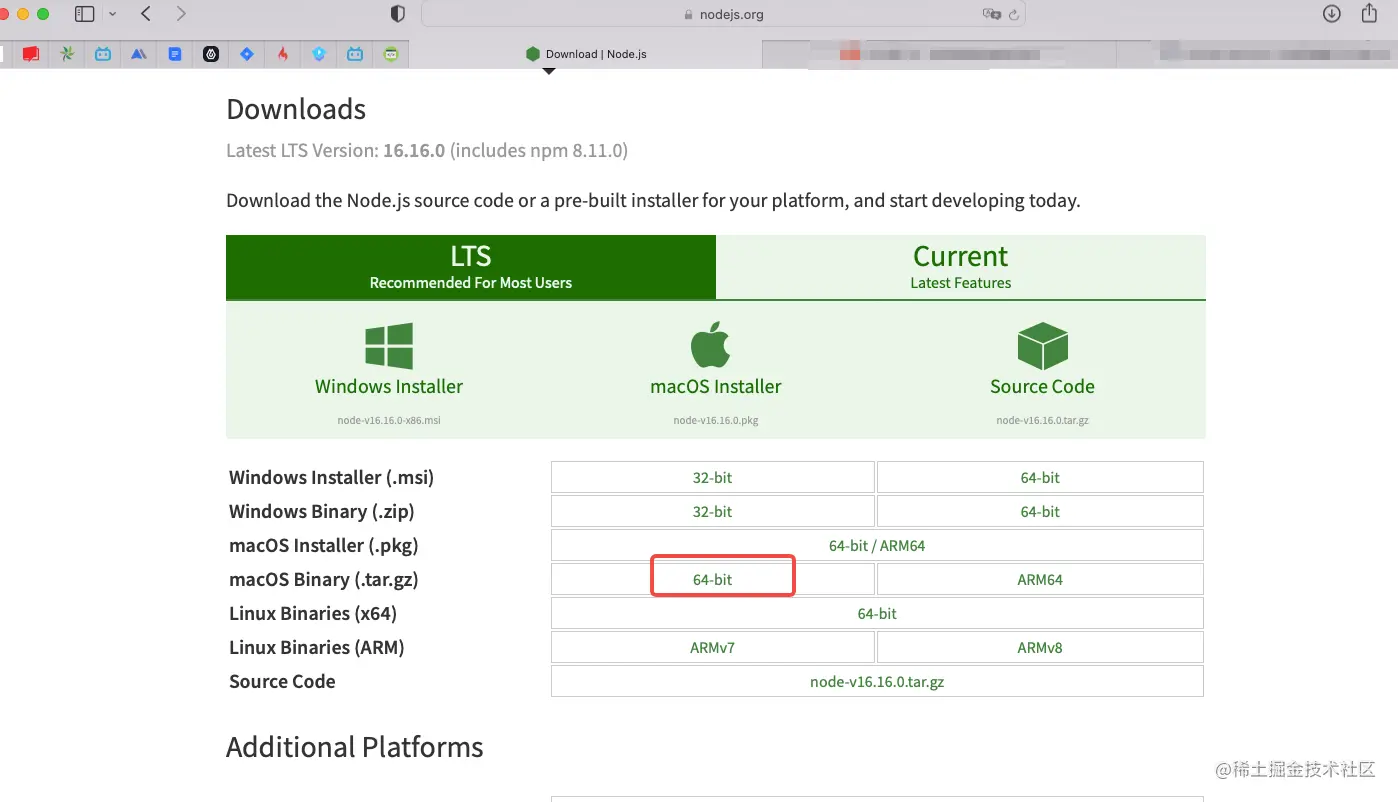Click node-v16.16.0.tar.gz under Source Code icon
Image resolution: width=1398 pixels, height=802 pixels.
[x=1042, y=420]
